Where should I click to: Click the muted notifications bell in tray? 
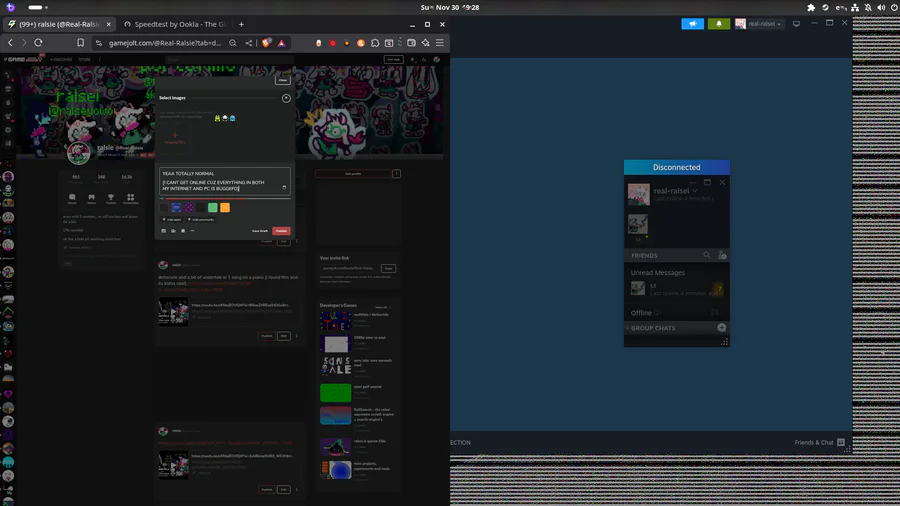[868, 7]
